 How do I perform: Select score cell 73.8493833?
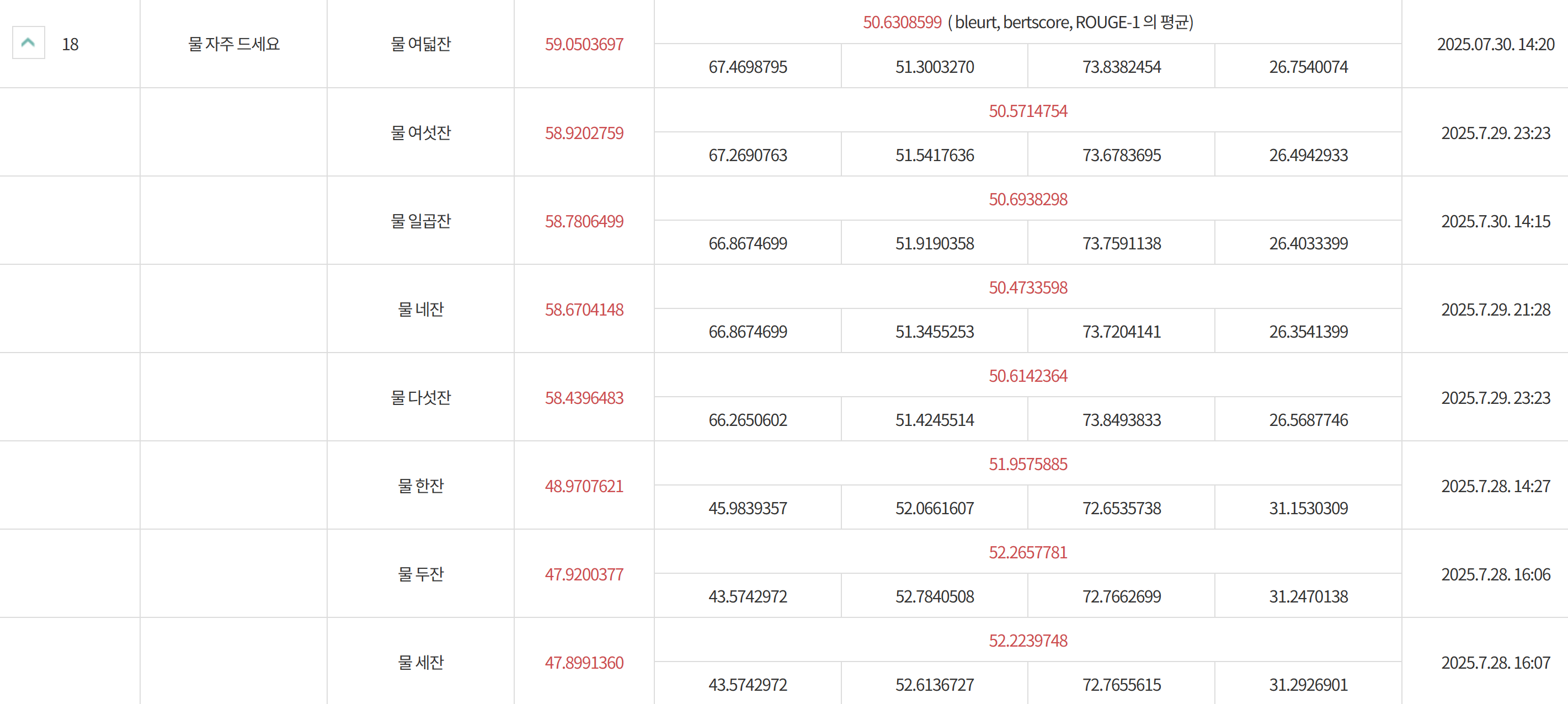point(1121,420)
